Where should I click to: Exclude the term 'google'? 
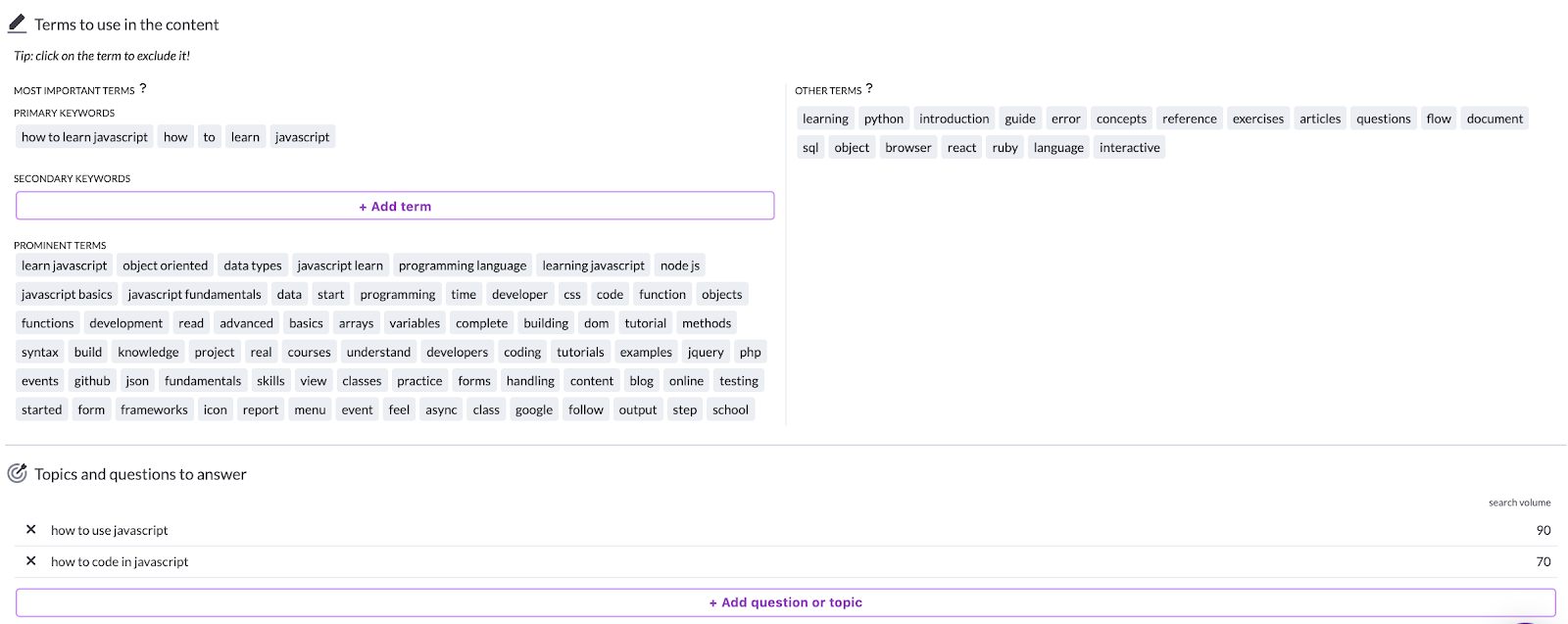point(534,409)
